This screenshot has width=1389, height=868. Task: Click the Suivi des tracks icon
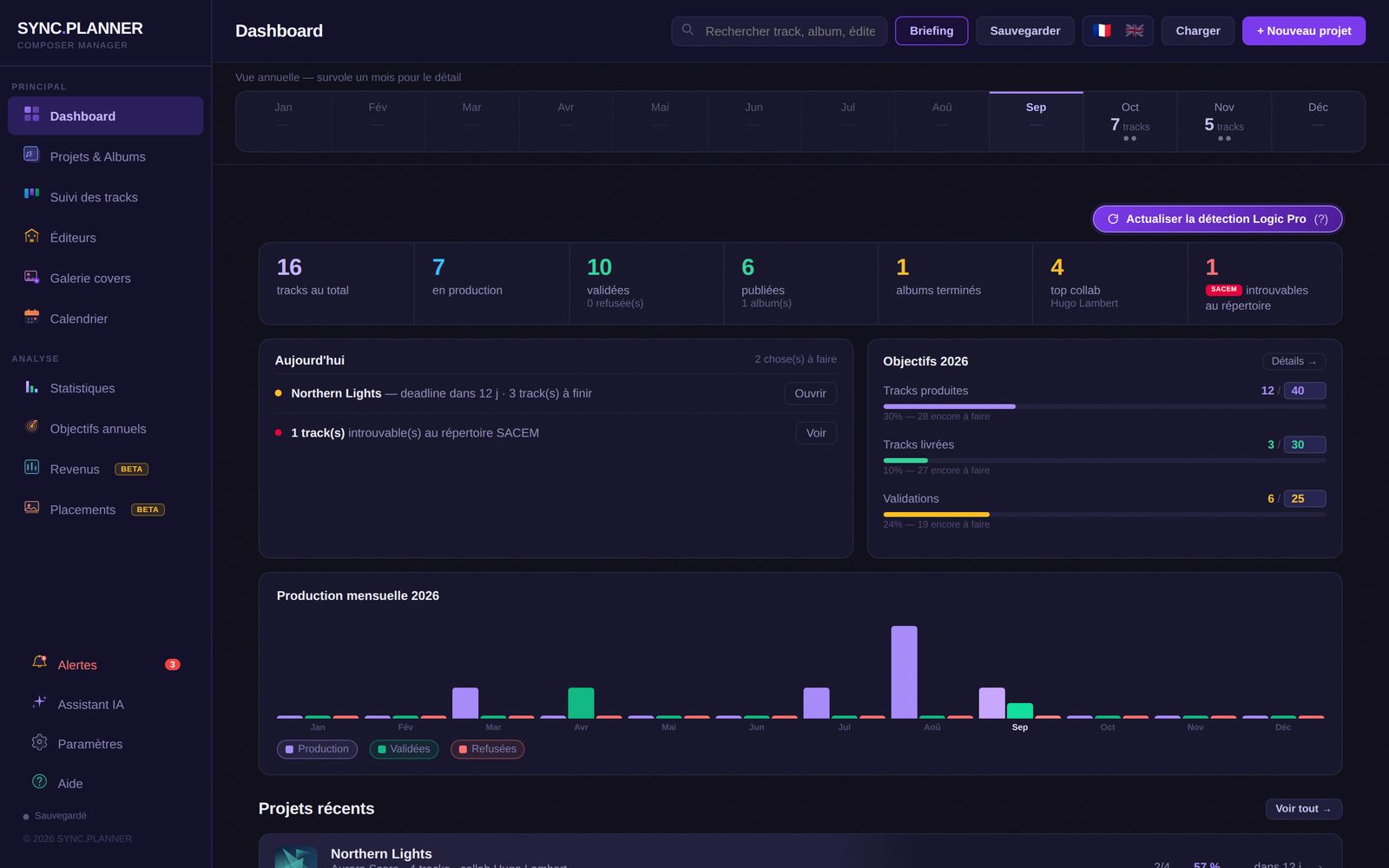click(x=31, y=194)
